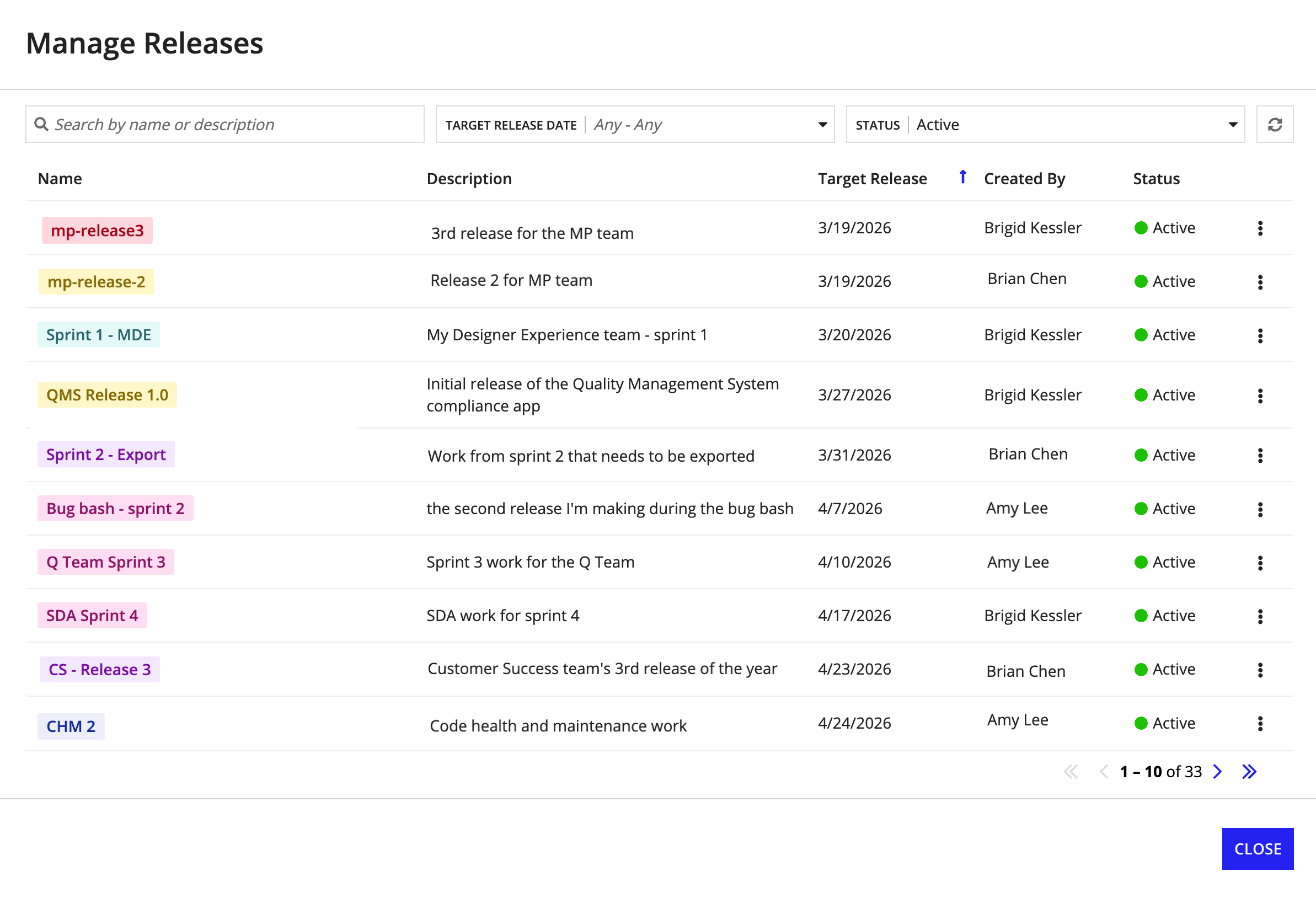Open the kebab menu for CHM 2

tap(1260, 724)
